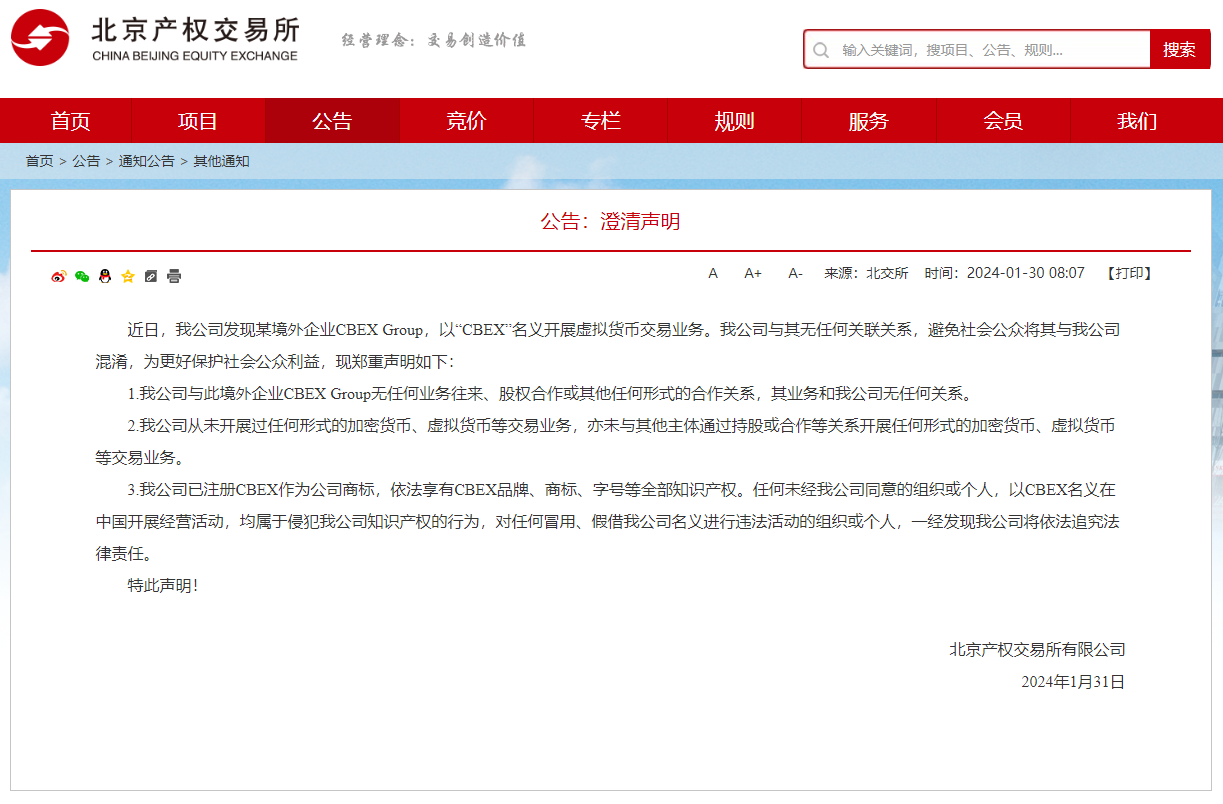Click the magnifier icon in the search bar
Viewport: 1223px width, 804px height.
coord(822,49)
